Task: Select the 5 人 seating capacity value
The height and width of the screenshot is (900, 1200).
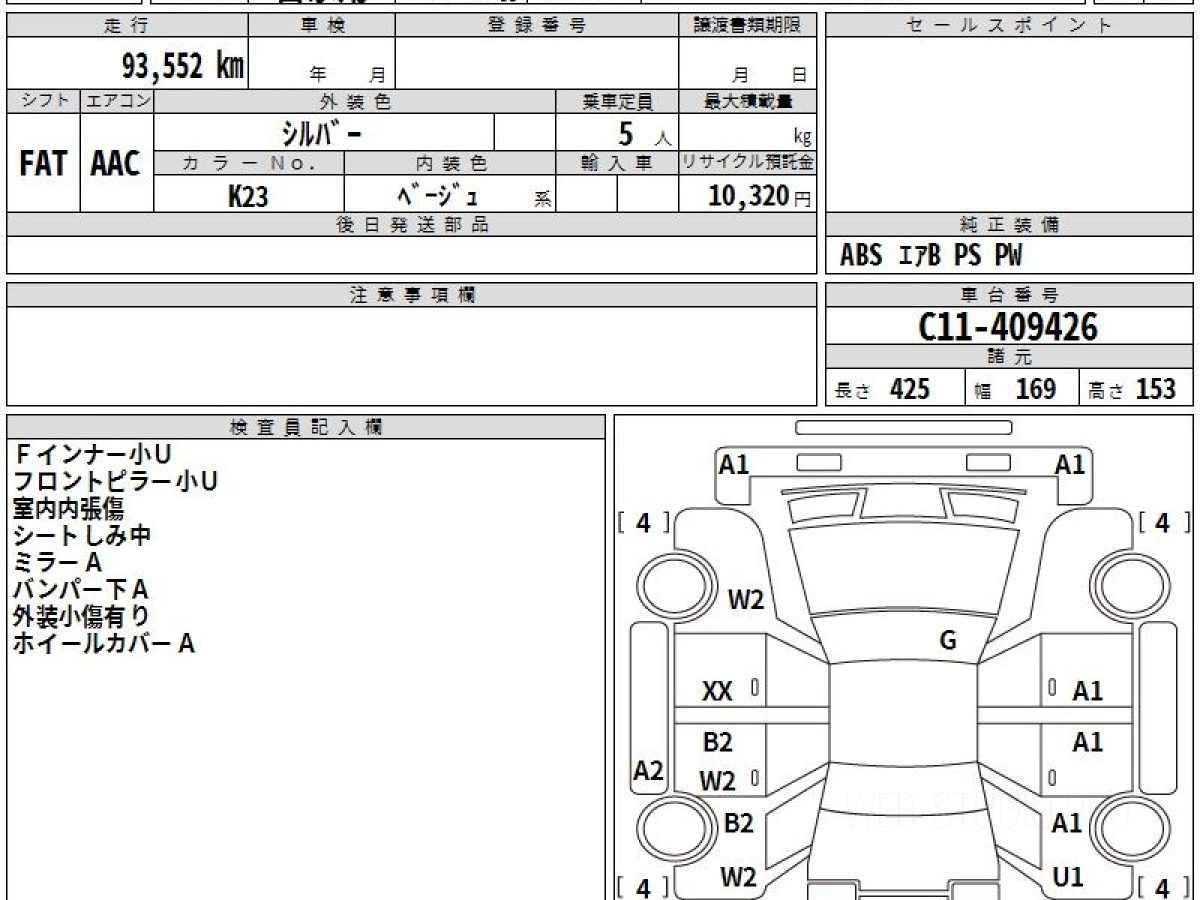Action: point(645,134)
